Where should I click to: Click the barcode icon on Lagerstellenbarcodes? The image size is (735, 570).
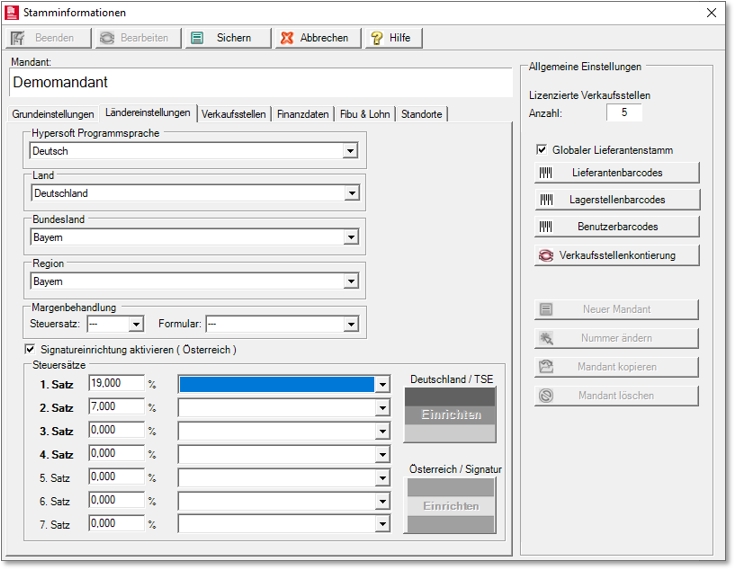coord(546,200)
